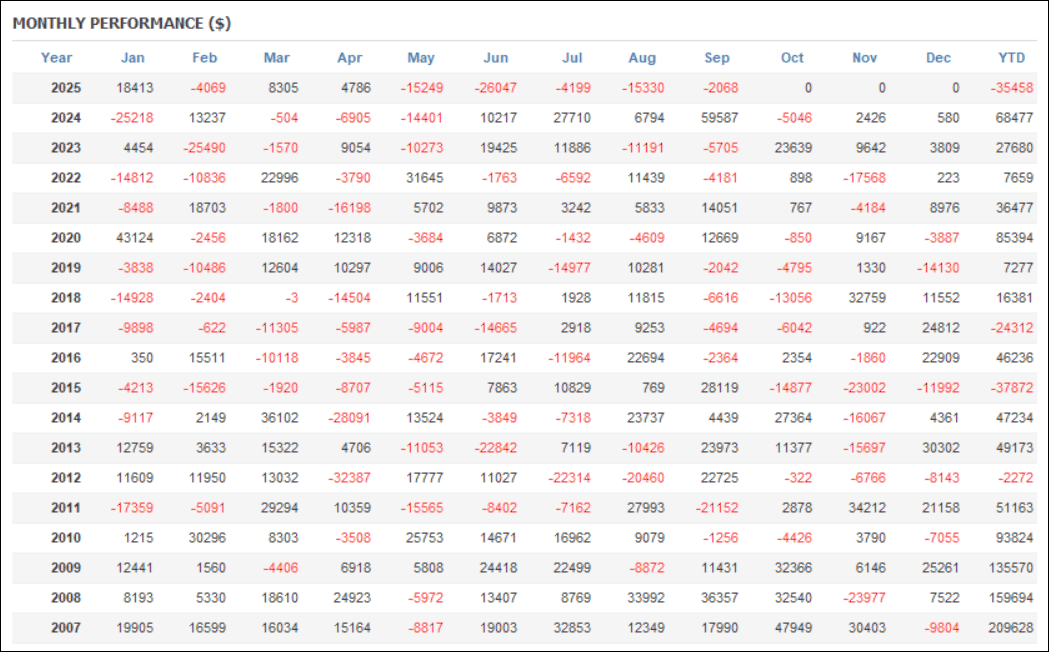Click the 2020 Jan value 43124
Viewport: 1049px width, 652px height.
[135, 238]
